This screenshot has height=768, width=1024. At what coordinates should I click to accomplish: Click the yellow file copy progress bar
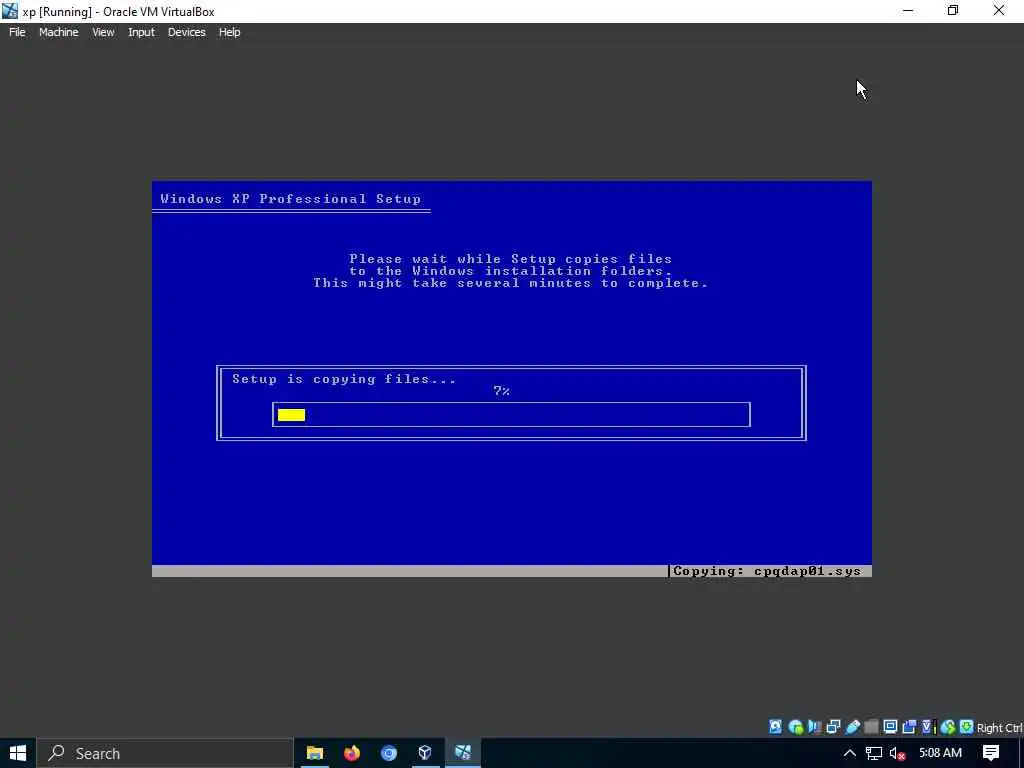point(291,415)
